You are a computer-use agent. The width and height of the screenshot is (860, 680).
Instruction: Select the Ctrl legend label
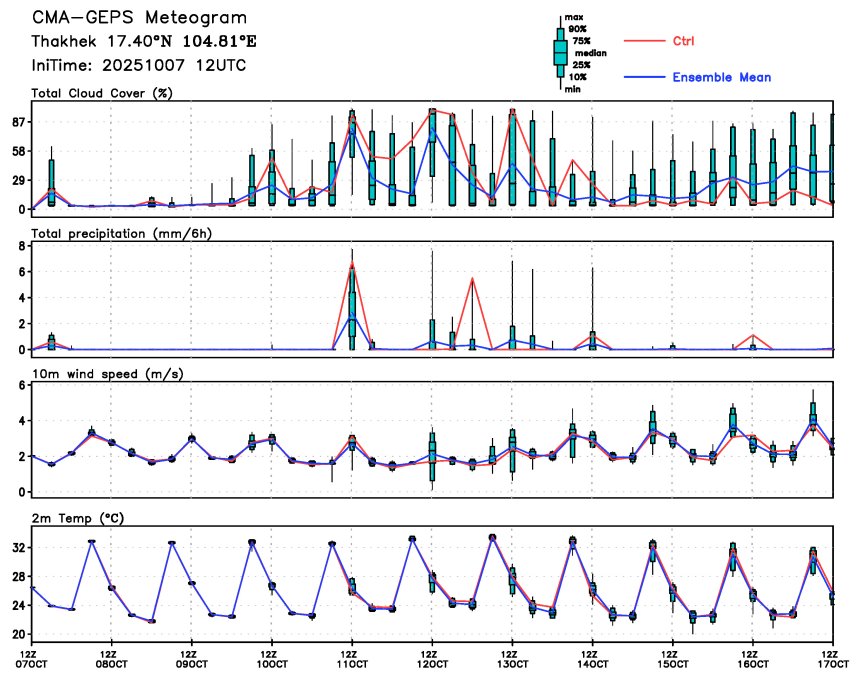(683, 41)
